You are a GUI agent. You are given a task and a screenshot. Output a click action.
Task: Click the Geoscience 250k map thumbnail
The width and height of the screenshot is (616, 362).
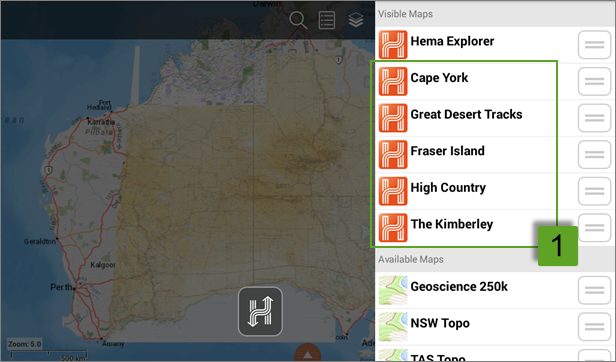coord(393,290)
